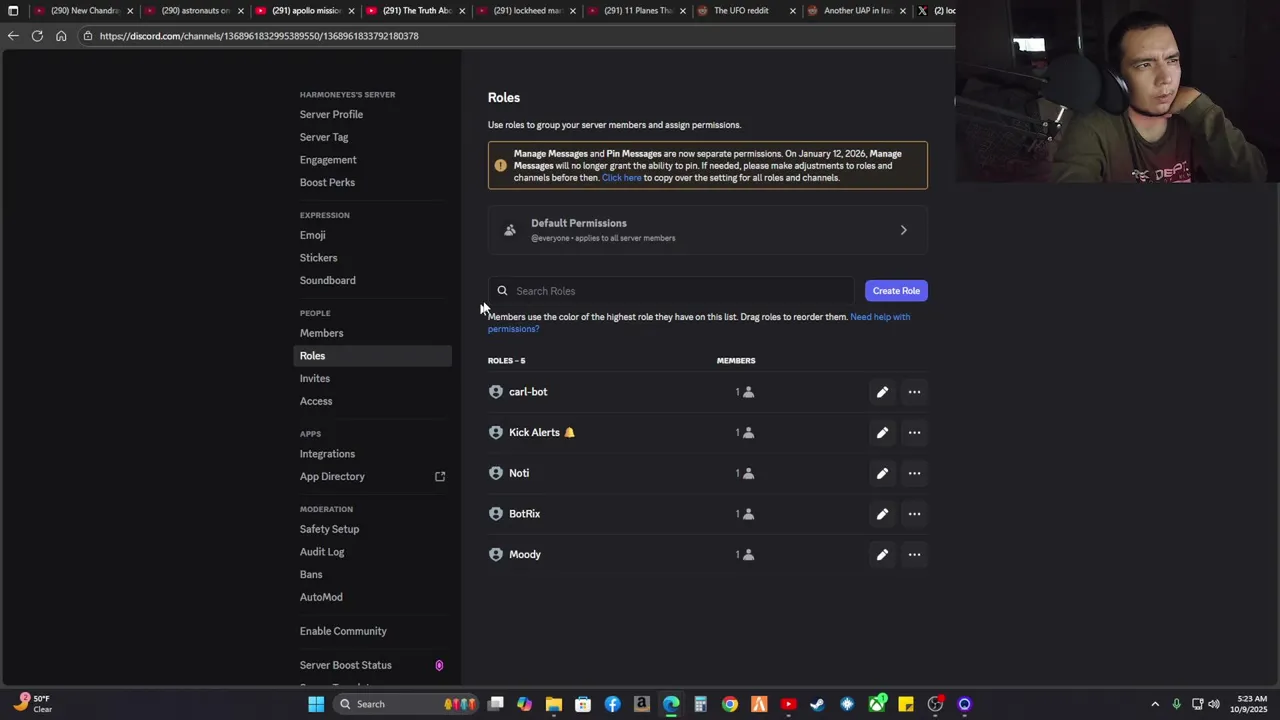Open Server Boost Status

(x=346, y=665)
